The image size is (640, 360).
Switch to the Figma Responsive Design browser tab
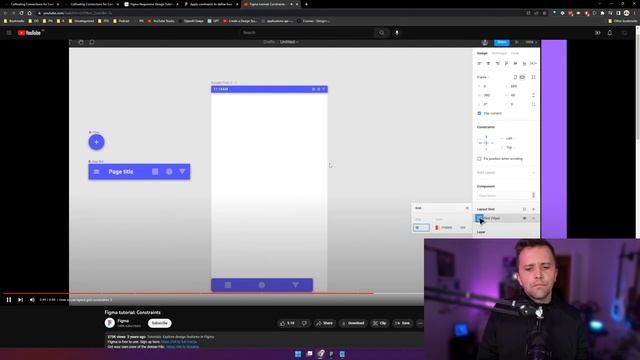pyautogui.click(x=152, y=4)
